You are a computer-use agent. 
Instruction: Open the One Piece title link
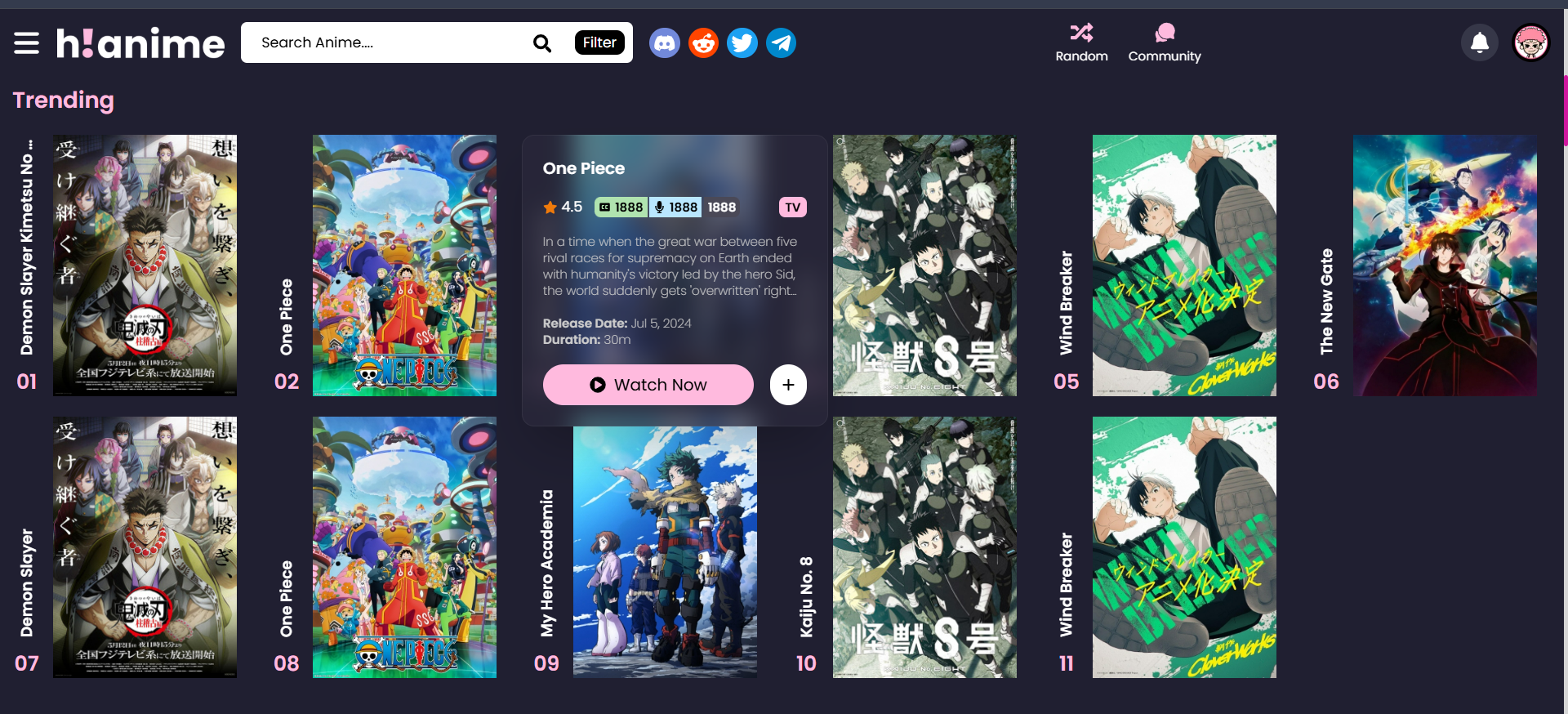coord(584,168)
